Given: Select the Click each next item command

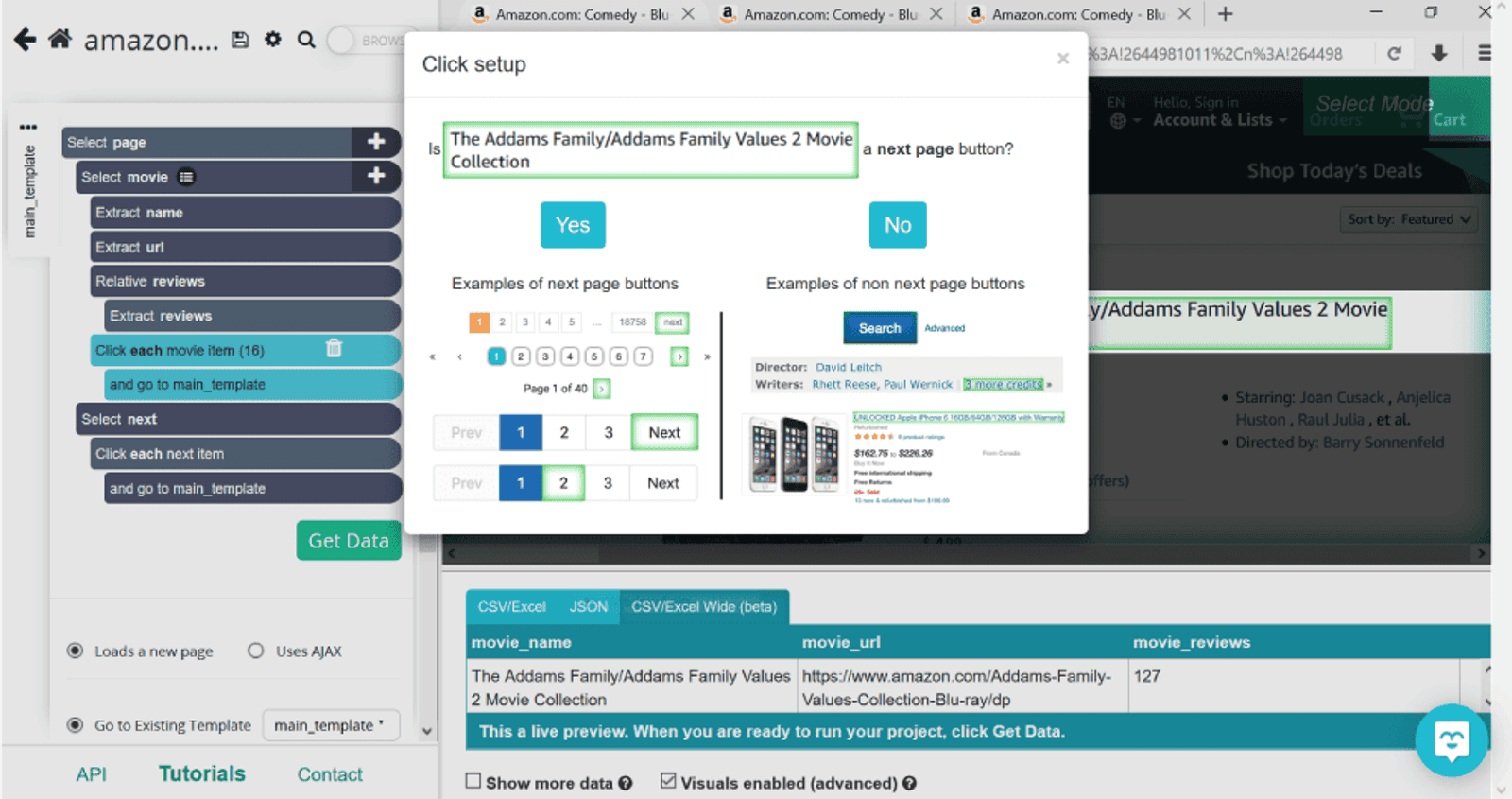Looking at the screenshot, I should tap(246, 453).
